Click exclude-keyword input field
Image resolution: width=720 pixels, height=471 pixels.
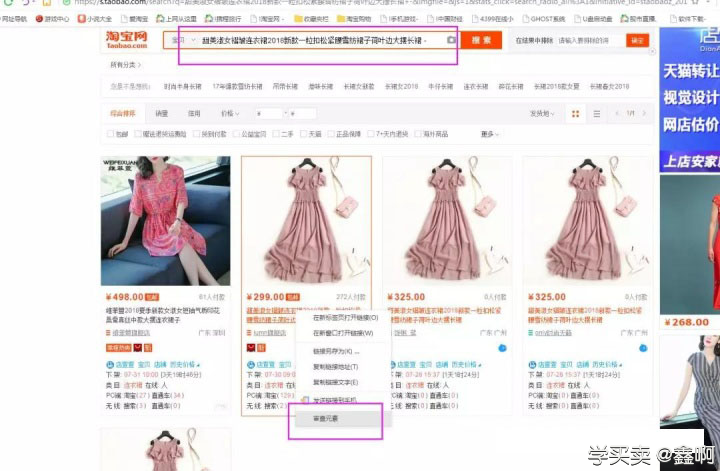590,40
